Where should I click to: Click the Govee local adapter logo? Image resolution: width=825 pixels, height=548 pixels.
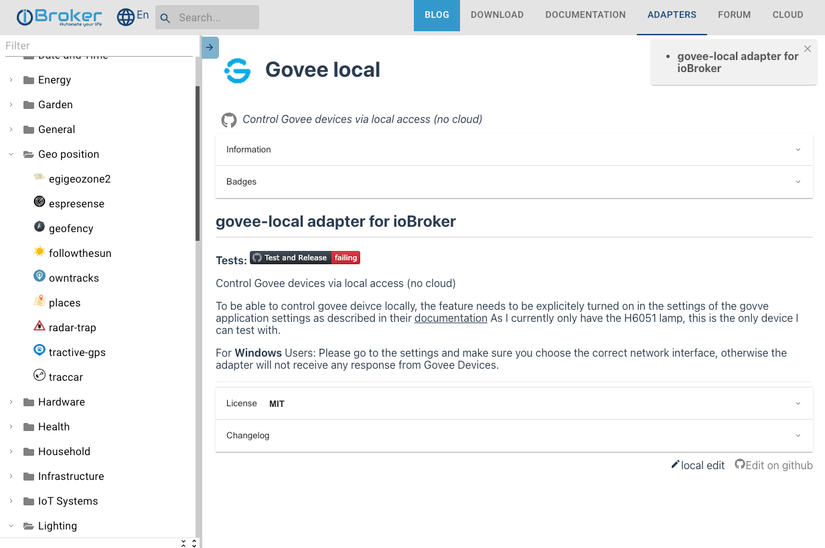click(x=237, y=70)
